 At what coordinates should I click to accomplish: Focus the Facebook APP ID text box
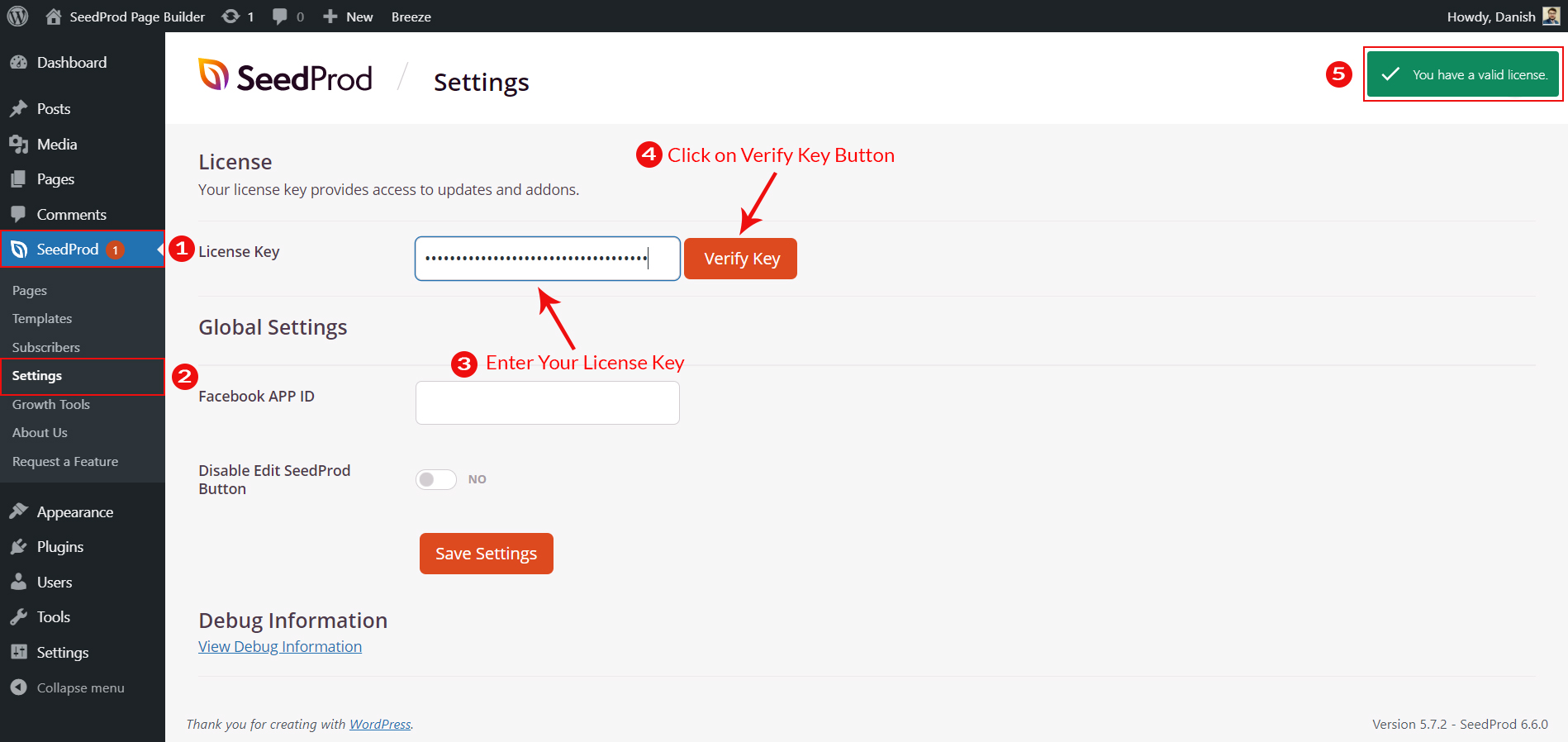tap(547, 403)
